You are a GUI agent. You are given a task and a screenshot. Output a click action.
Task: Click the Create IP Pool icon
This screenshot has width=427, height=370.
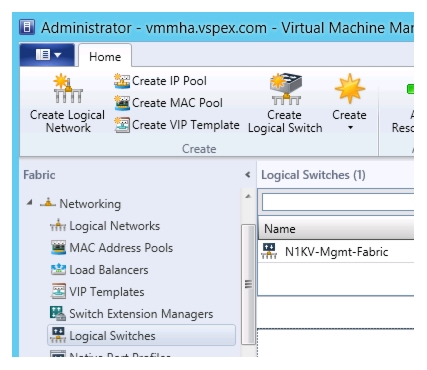coord(122,81)
